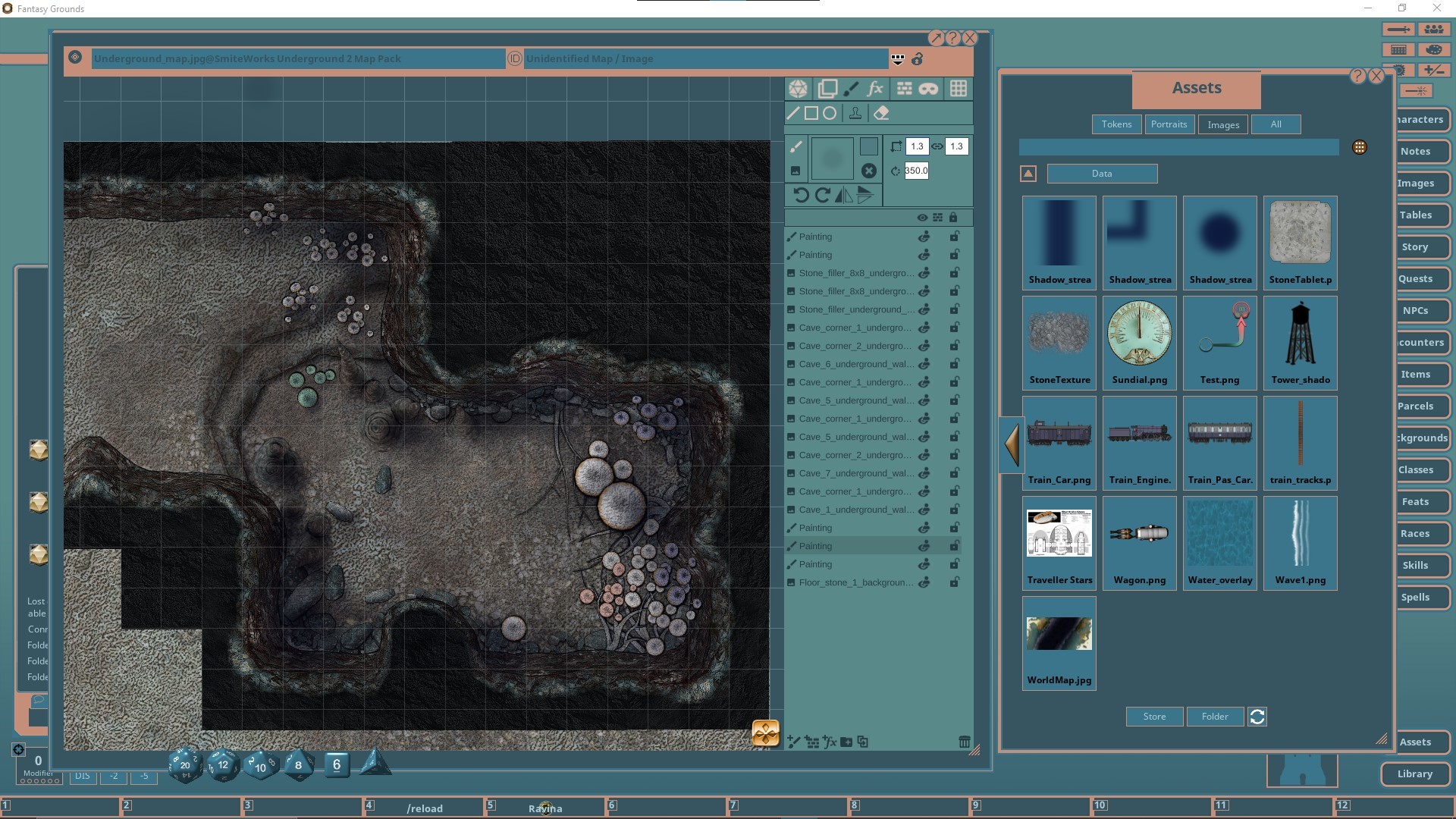Collapse the Assets panel with the side arrow
The width and height of the screenshot is (1456, 819).
1011,445
